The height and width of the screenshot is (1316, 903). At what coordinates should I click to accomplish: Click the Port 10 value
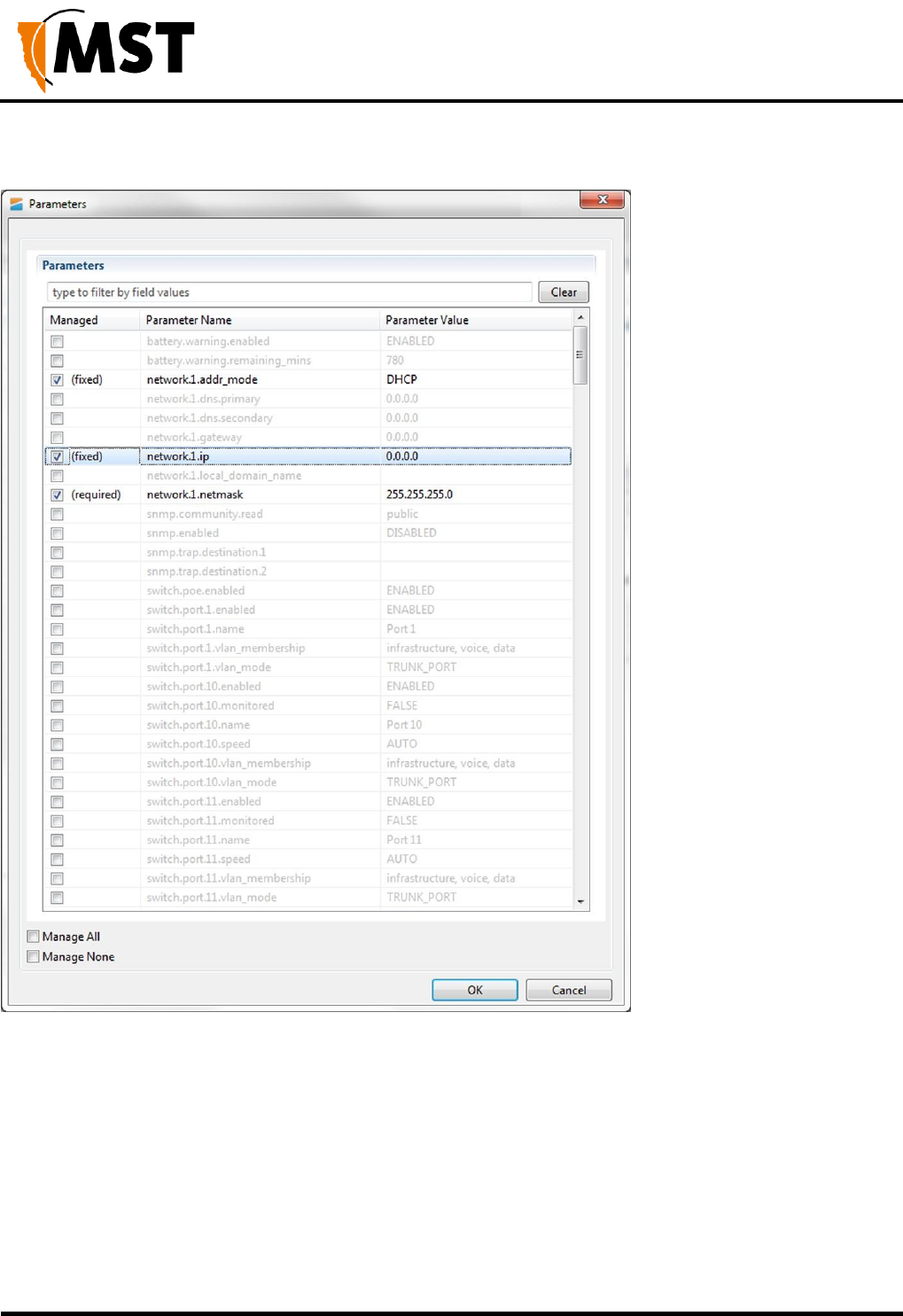pos(404,725)
